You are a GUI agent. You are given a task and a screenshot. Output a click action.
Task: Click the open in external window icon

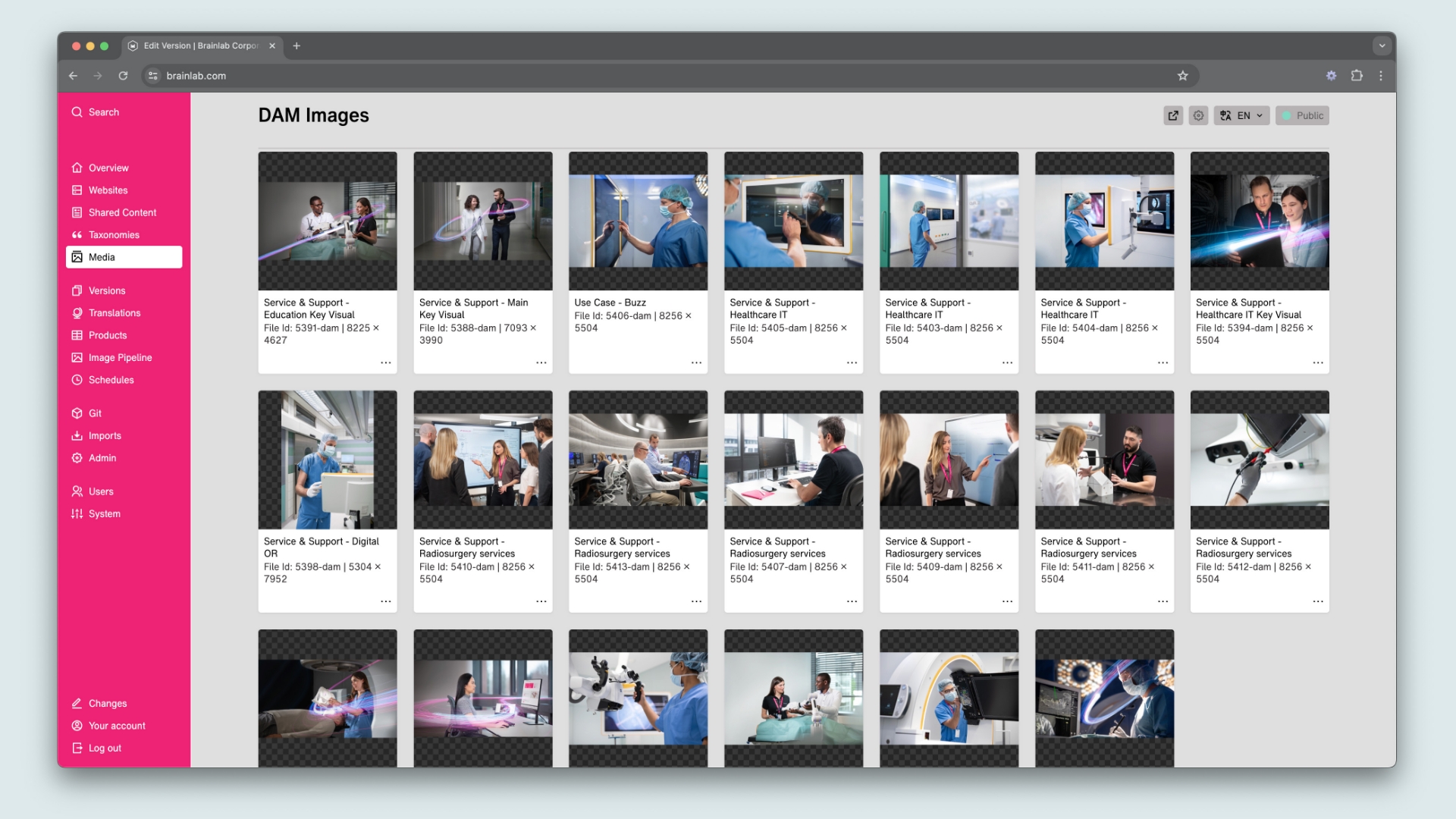[x=1173, y=115]
